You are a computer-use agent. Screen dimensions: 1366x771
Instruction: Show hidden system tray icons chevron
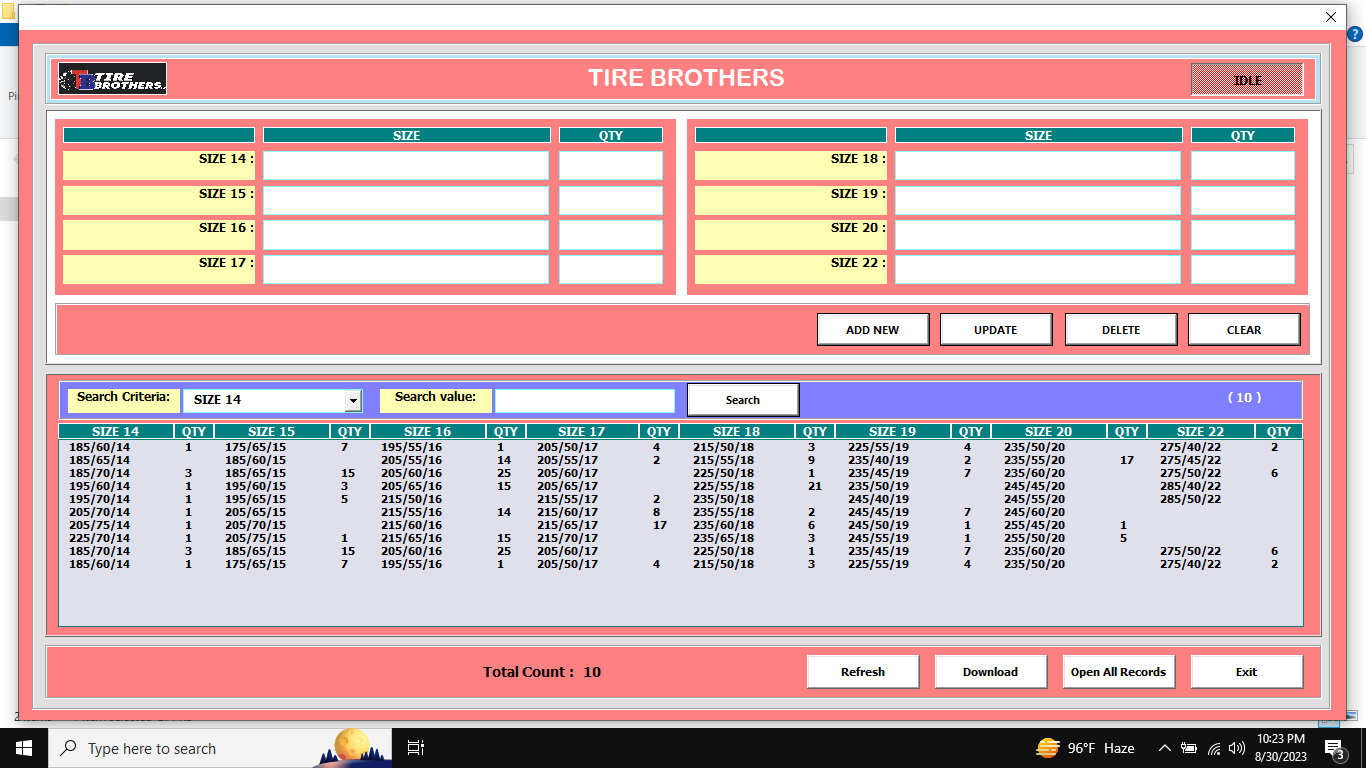pyautogui.click(x=1164, y=748)
